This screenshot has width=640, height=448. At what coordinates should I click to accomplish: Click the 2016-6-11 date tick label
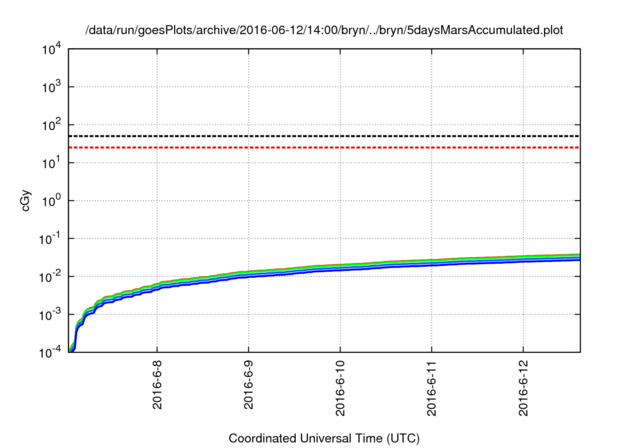[x=431, y=388]
